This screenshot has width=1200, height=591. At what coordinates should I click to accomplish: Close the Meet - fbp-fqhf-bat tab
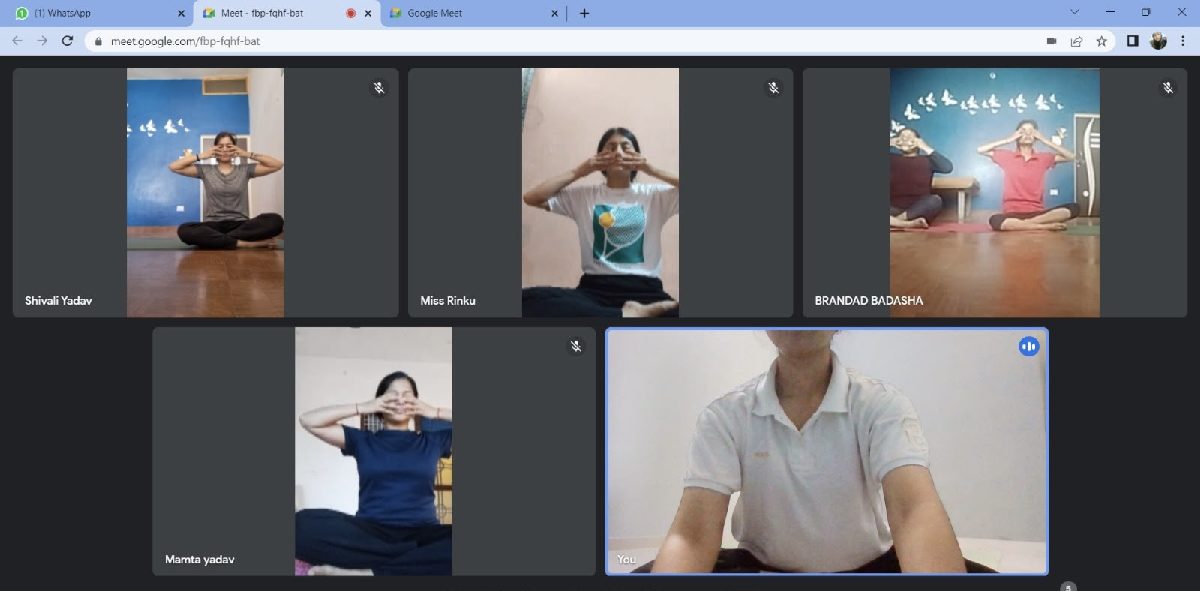pos(368,14)
